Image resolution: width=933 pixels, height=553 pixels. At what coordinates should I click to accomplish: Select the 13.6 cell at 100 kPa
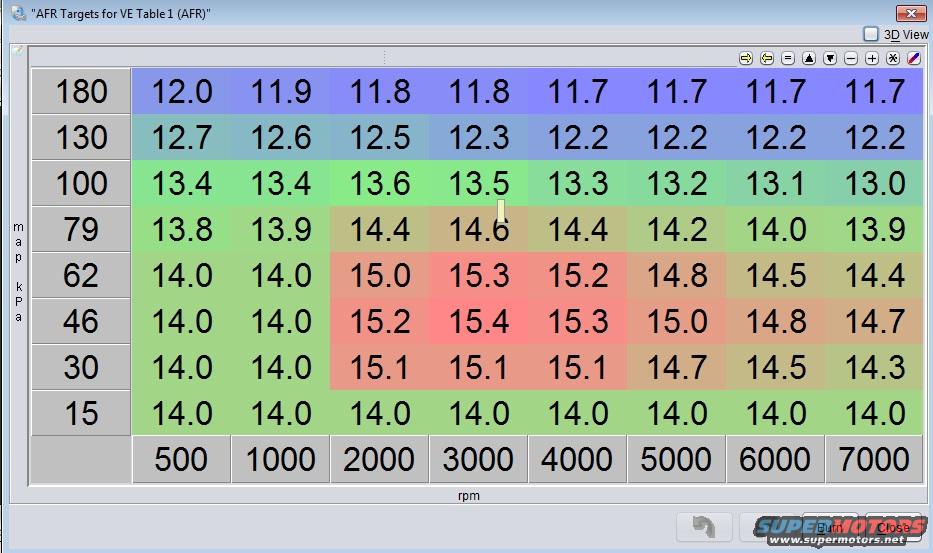pos(379,183)
